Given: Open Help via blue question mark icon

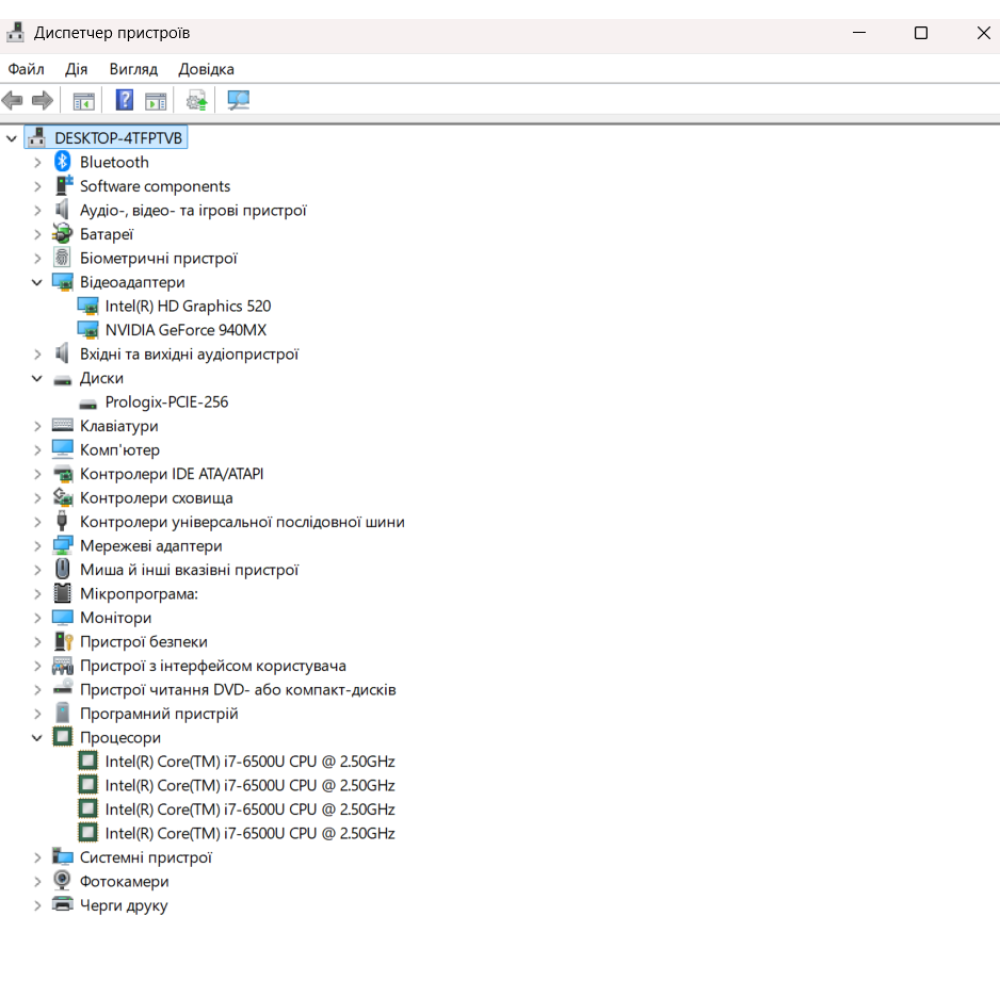Looking at the screenshot, I should pos(124,100).
